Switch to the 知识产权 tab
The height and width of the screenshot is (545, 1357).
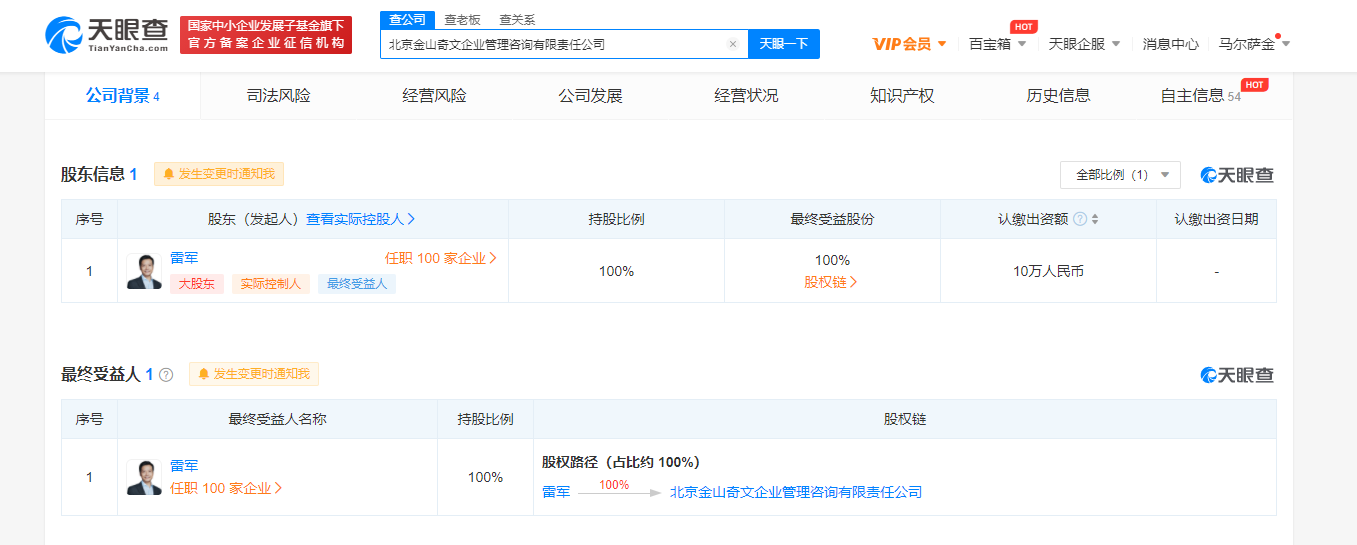pos(902,96)
